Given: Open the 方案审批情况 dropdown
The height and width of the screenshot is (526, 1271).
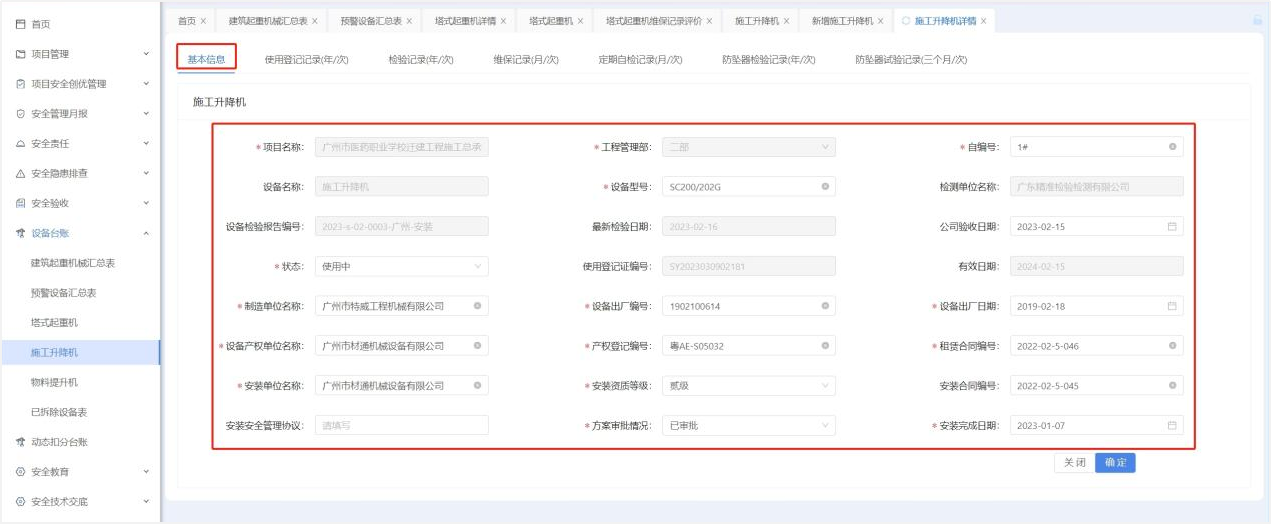Looking at the screenshot, I should pos(748,426).
